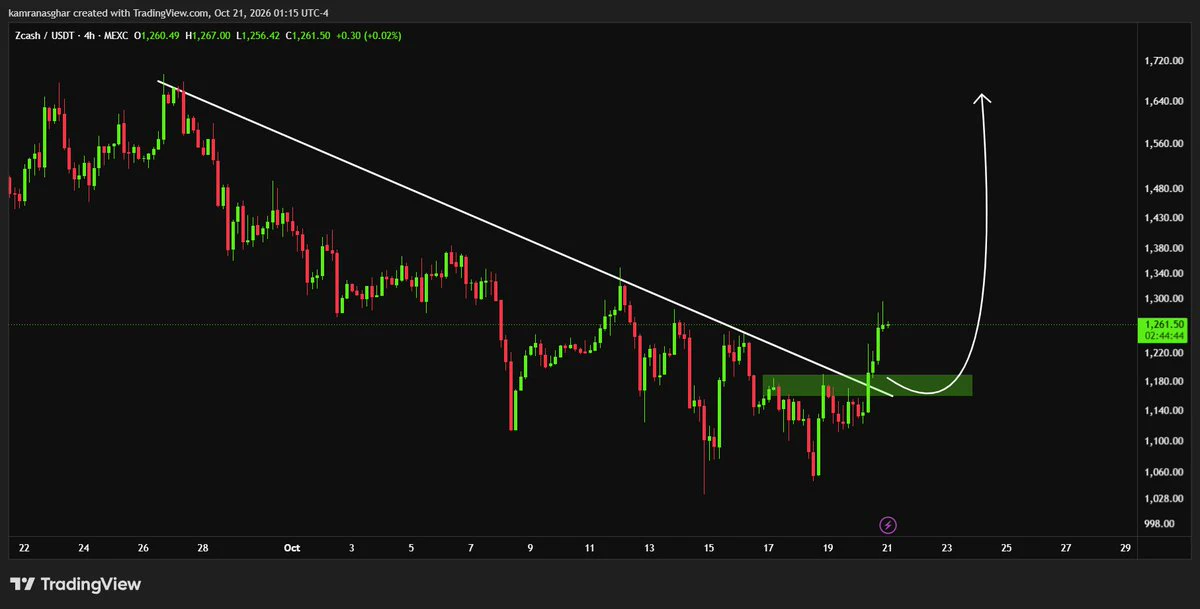Click date 9 on the time axis

(x=530, y=548)
